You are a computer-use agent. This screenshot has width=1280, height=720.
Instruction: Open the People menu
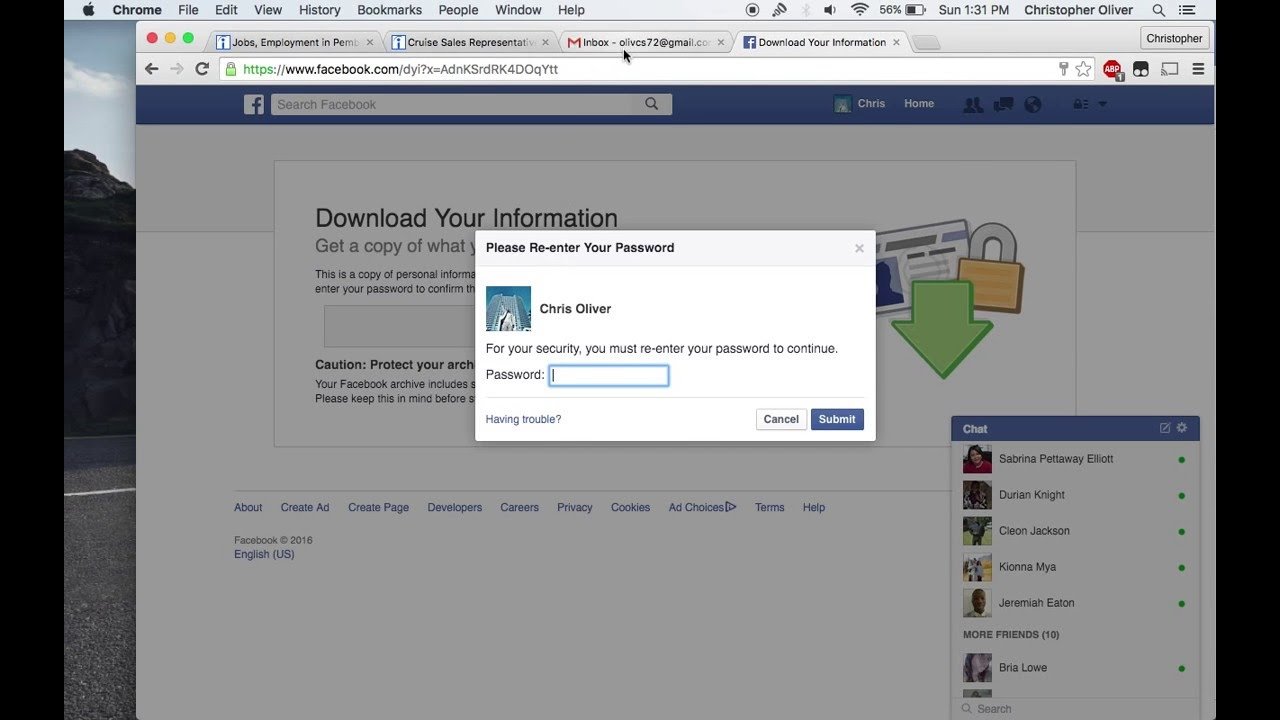click(458, 10)
